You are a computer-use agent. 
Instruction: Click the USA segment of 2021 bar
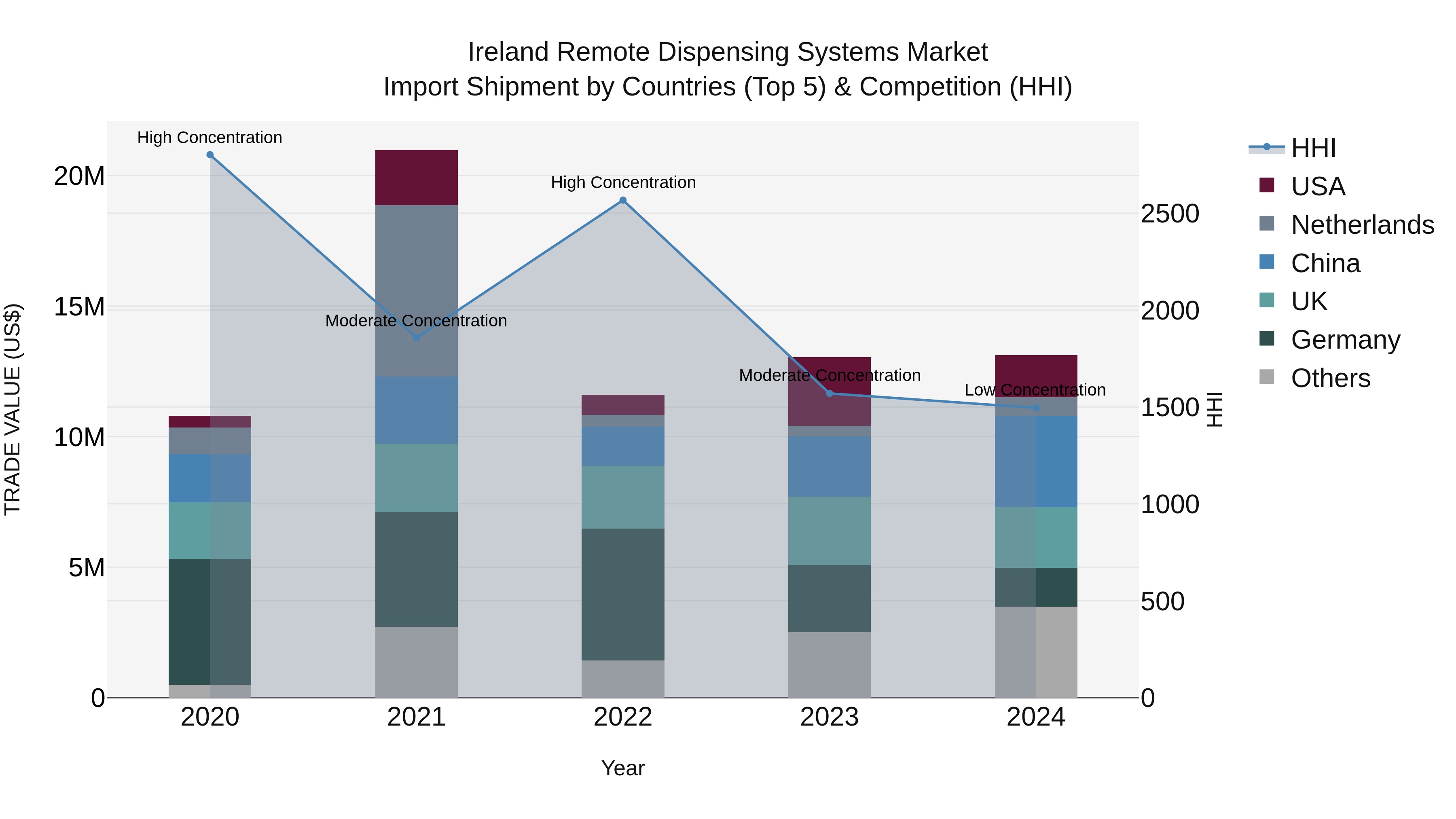point(417,178)
